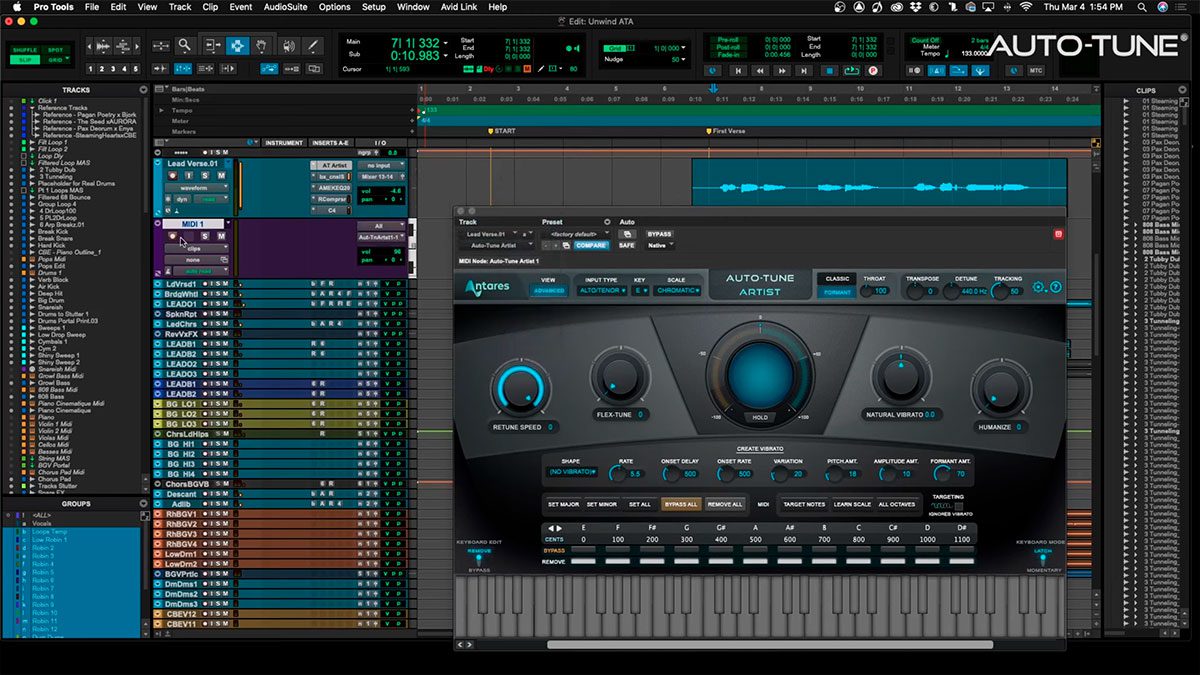
Task: Select the Scrubber speaker tool
Action: 288,45
